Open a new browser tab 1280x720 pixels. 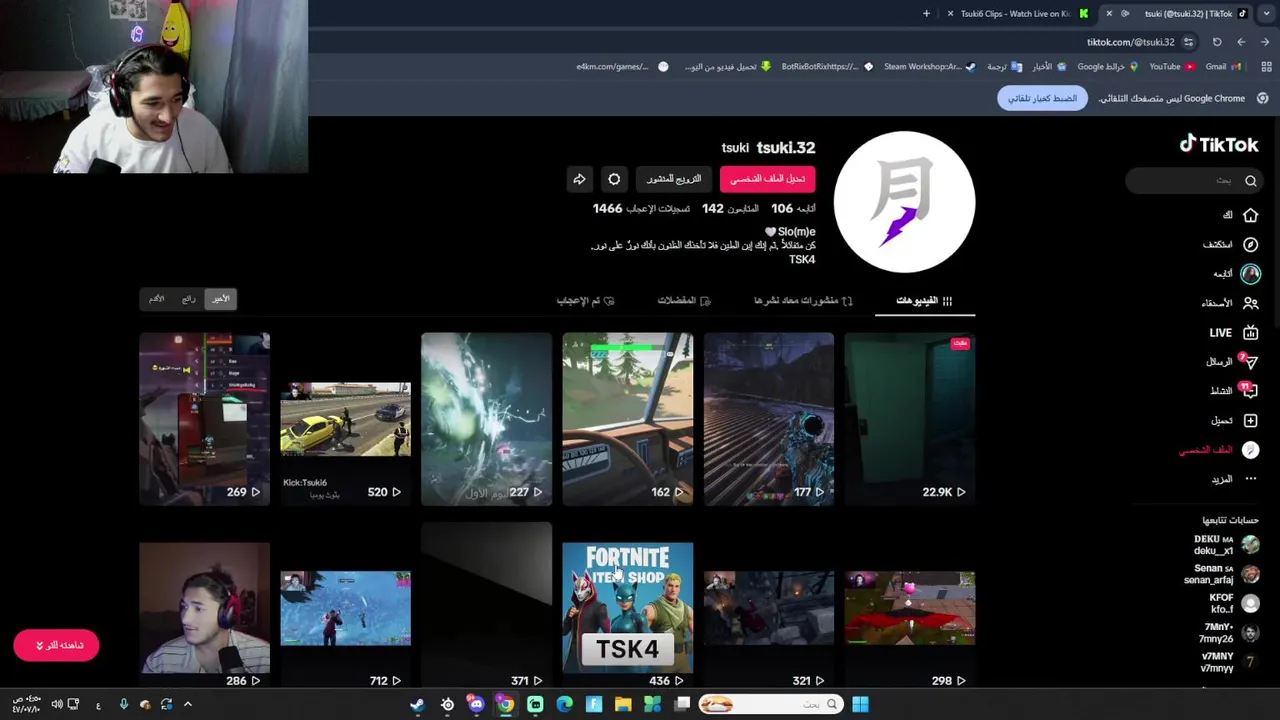926,14
